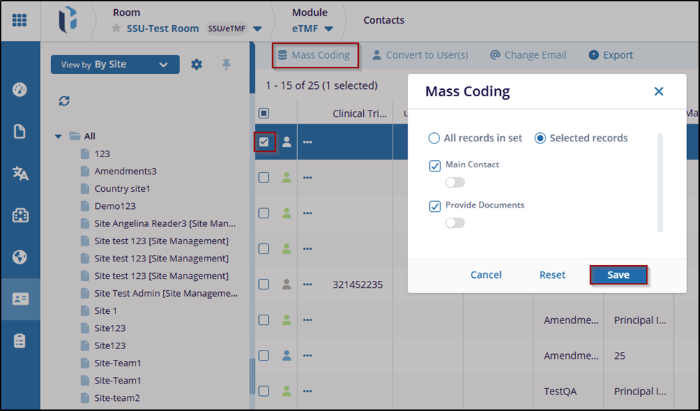
Task: Collapse the All folder tree node
Action: (59, 136)
